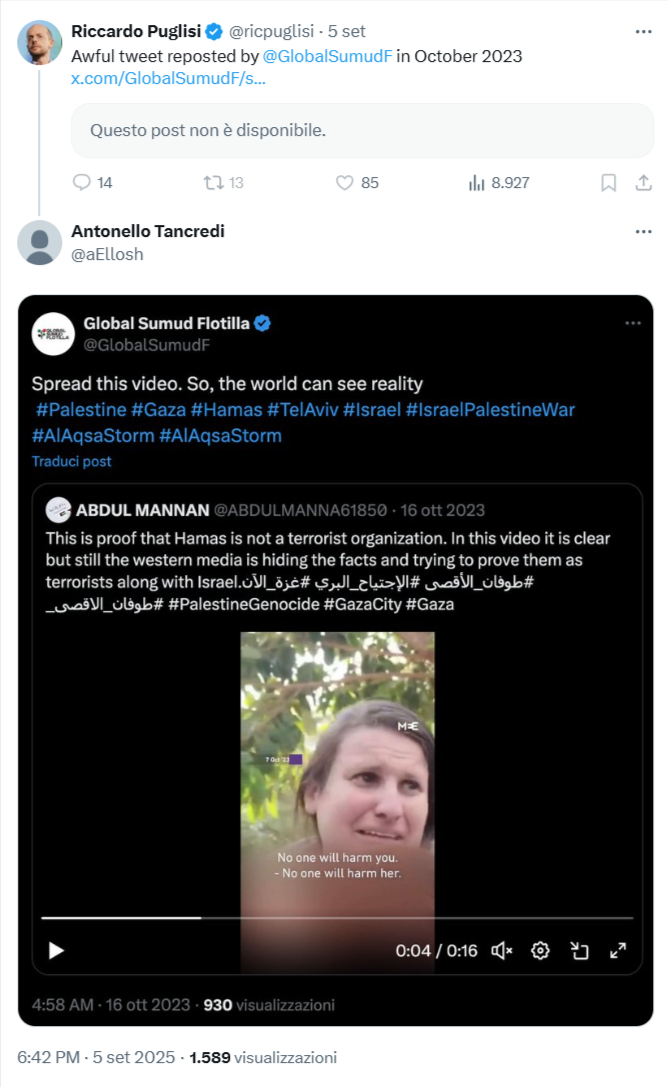This screenshot has width=668, height=1087.
Task: Repost Riccardo Puglisi's tweet
Action: coord(213,182)
